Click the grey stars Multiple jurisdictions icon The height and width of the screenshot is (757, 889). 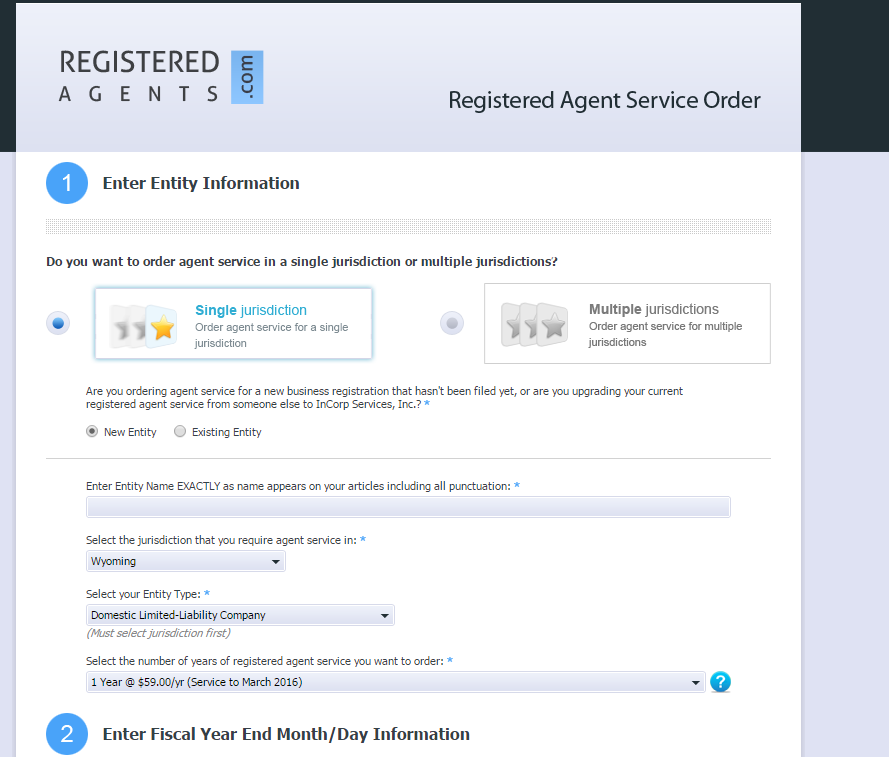(x=534, y=325)
